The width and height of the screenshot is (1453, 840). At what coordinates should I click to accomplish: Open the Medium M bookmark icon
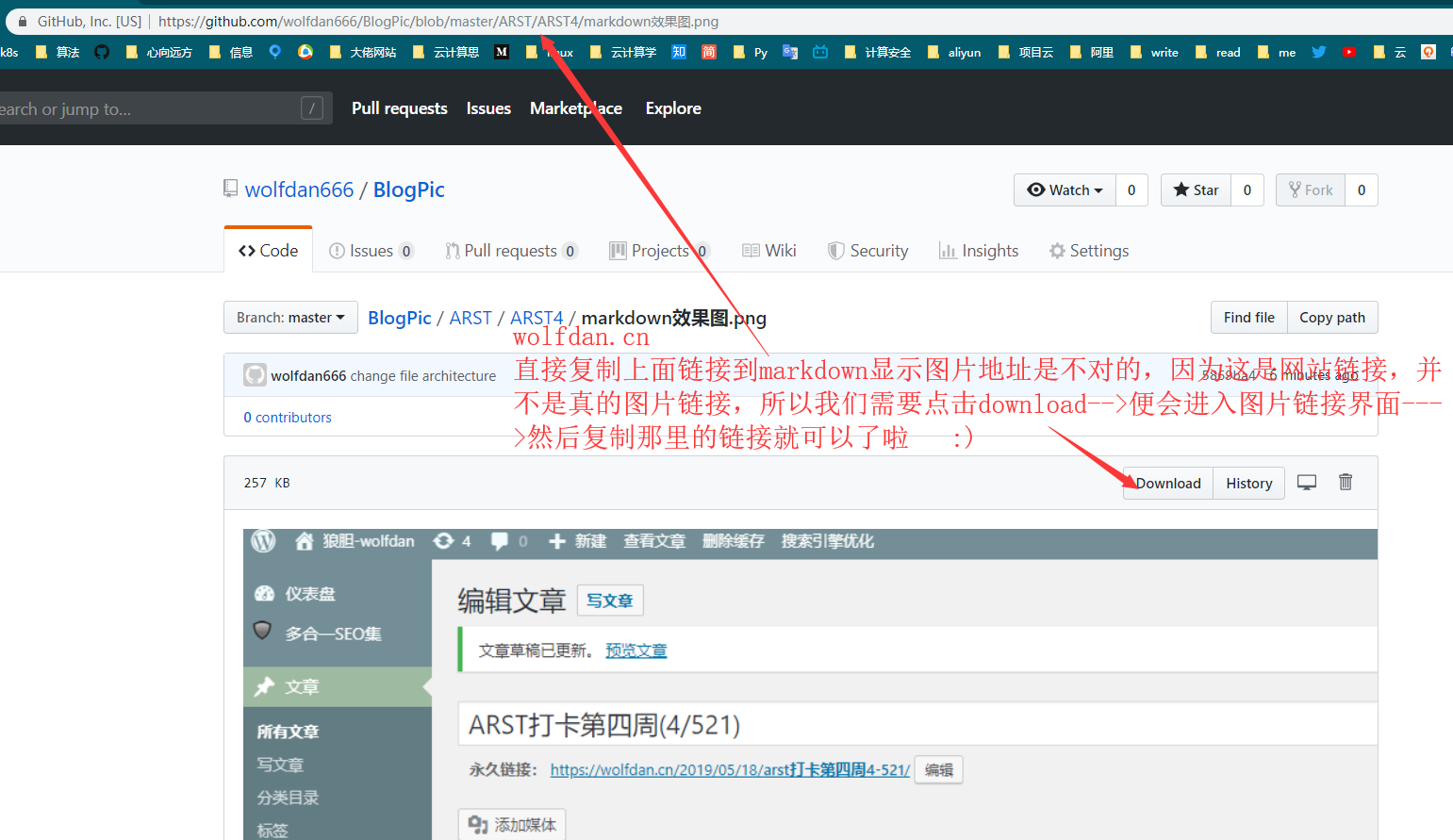(502, 52)
